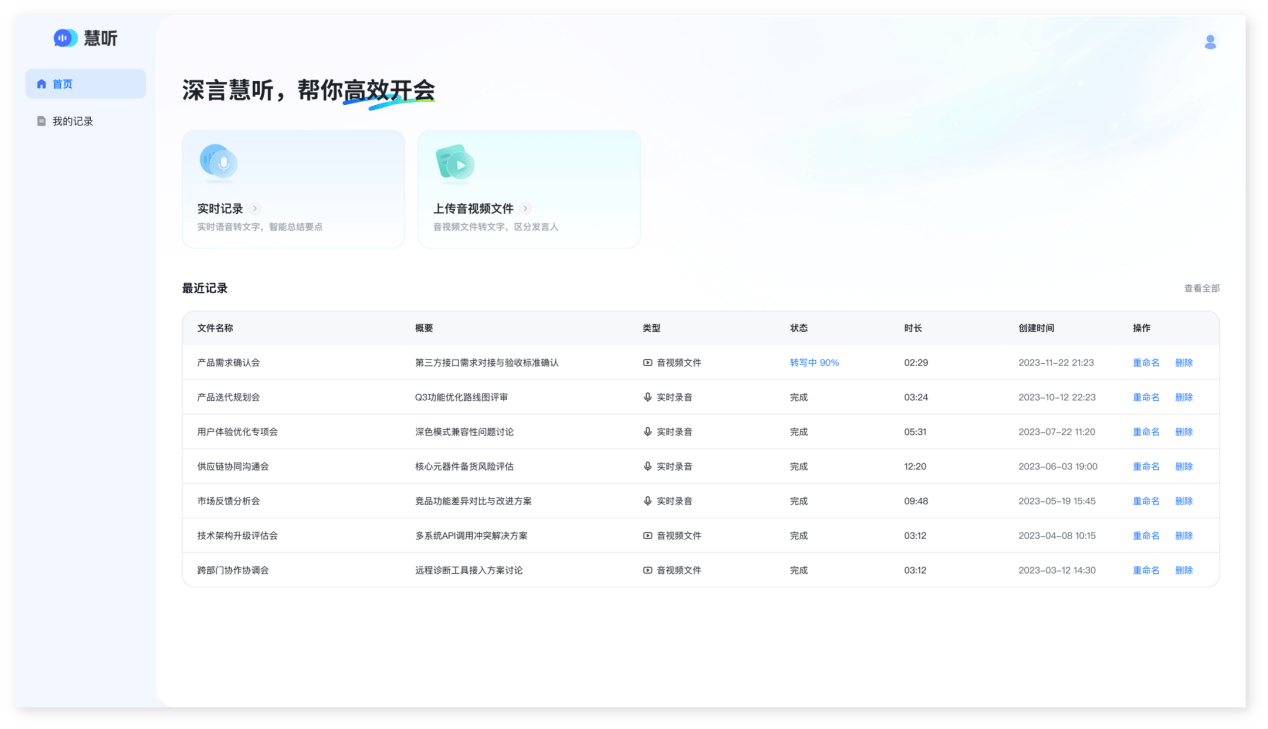The image size is (1268, 729).
Task: Rename the 产品需求确认会 record
Action: pyautogui.click(x=1145, y=363)
